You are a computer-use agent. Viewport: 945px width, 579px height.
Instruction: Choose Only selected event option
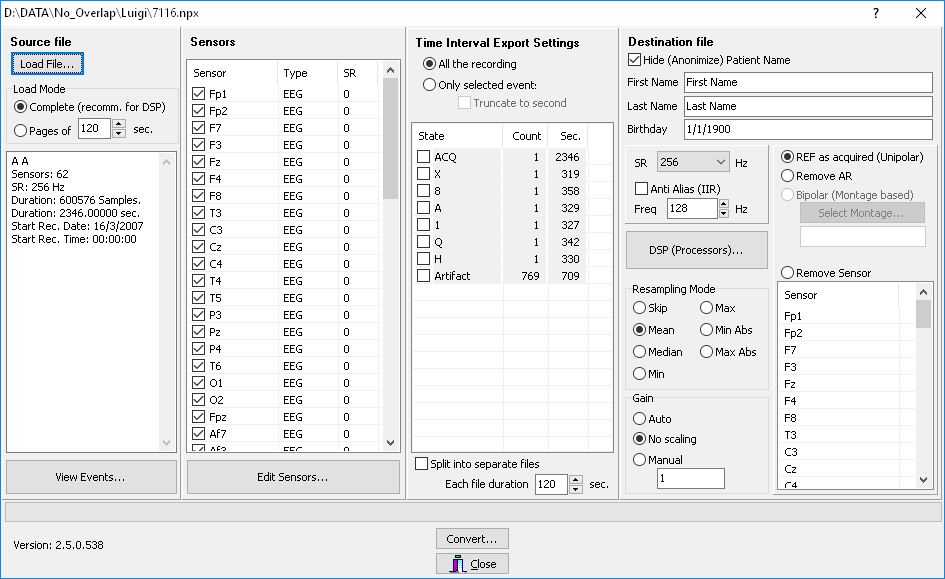pyautogui.click(x=430, y=85)
